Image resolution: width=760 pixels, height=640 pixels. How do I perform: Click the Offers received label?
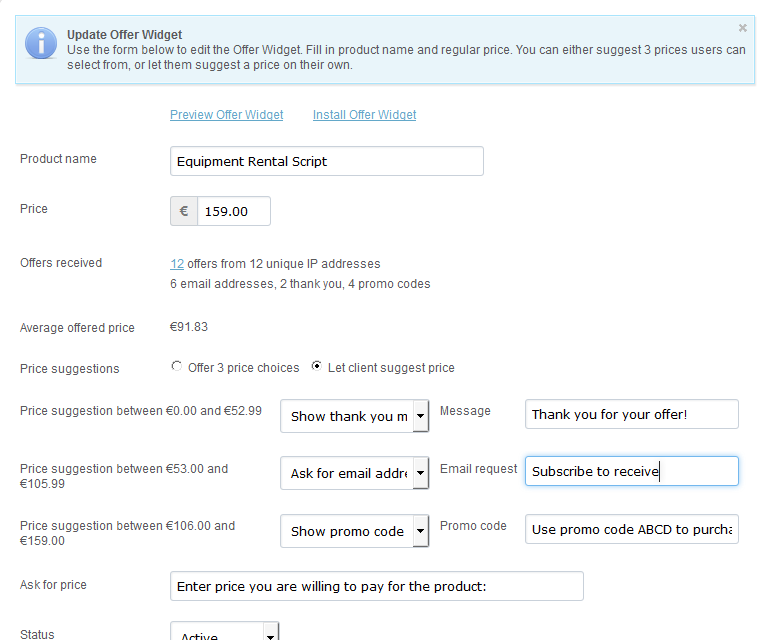[61, 263]
